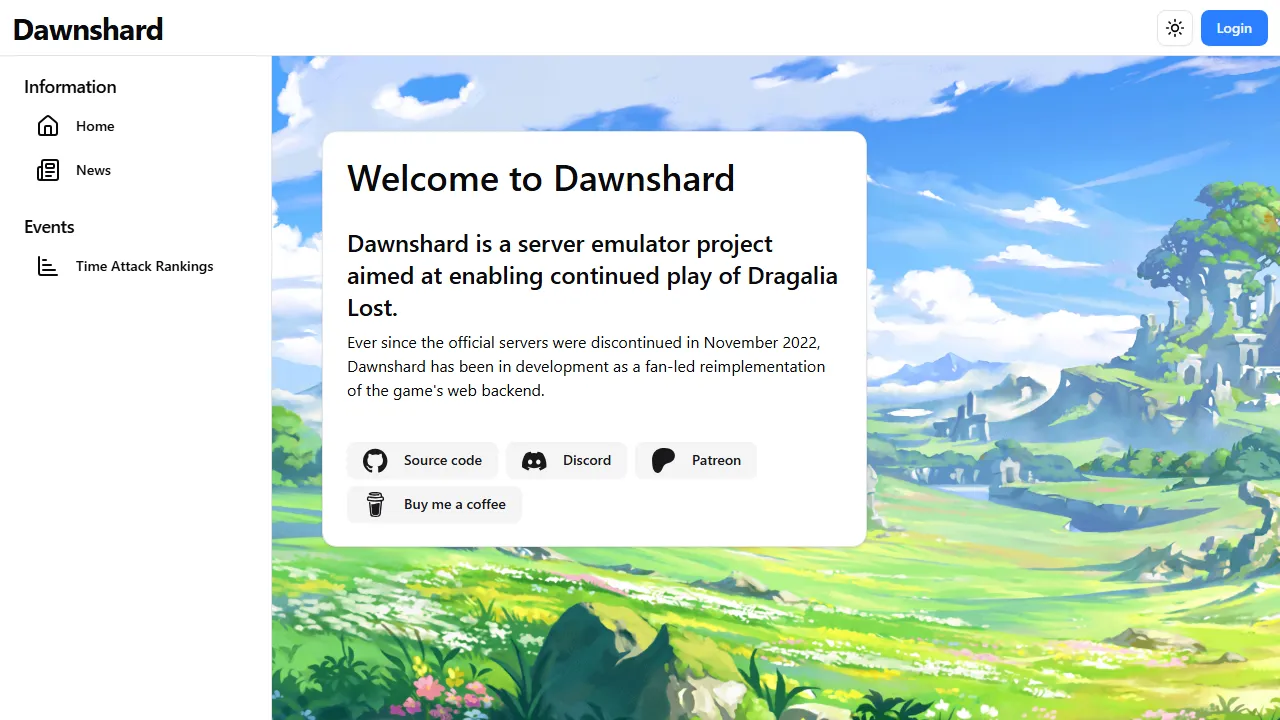The image size is (1280, 720).
Task: Click the Dawnshard logo
Action: coord(87,29)
